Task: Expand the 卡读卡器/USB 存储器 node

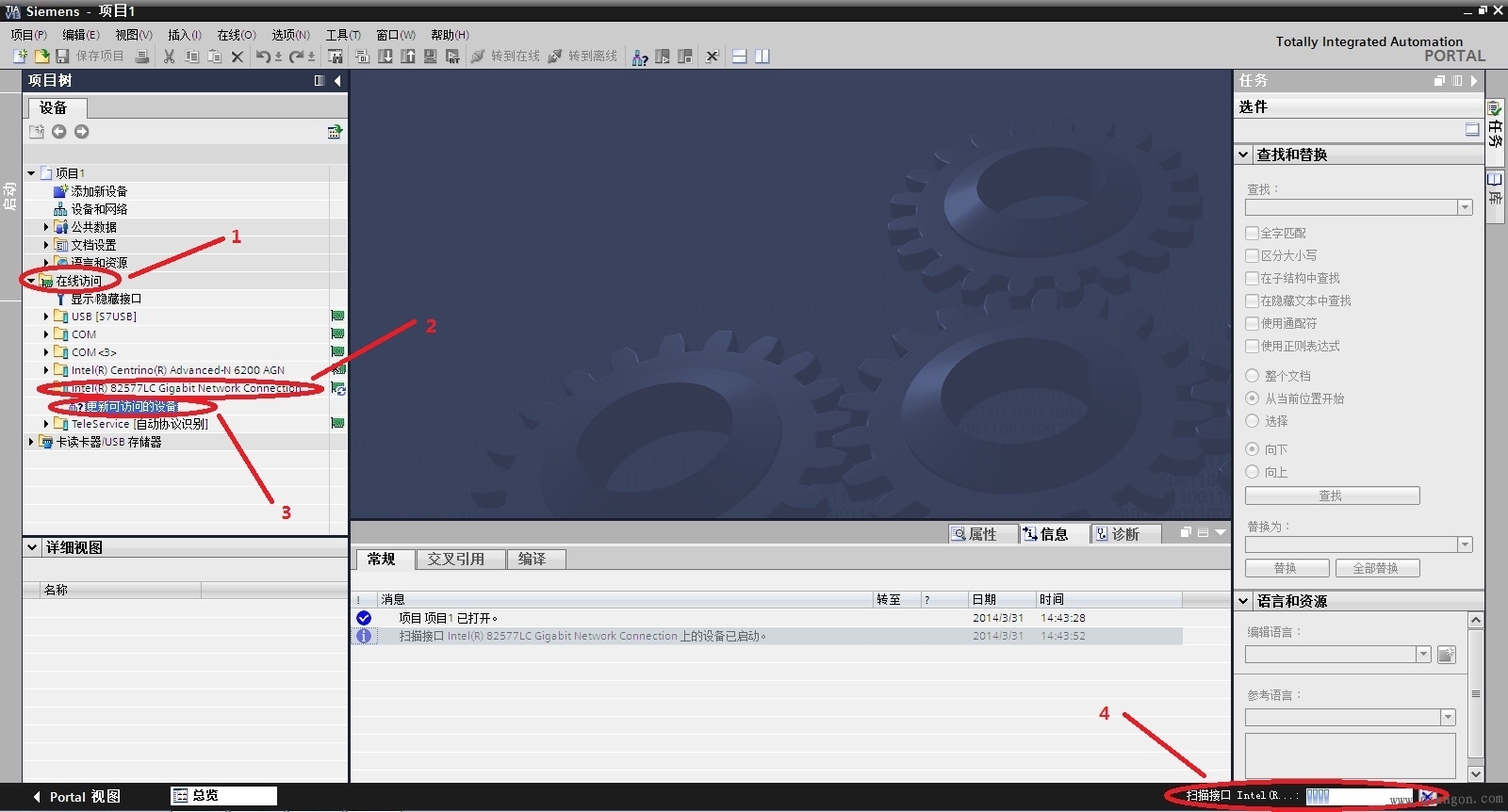Action: click(30, 442)
